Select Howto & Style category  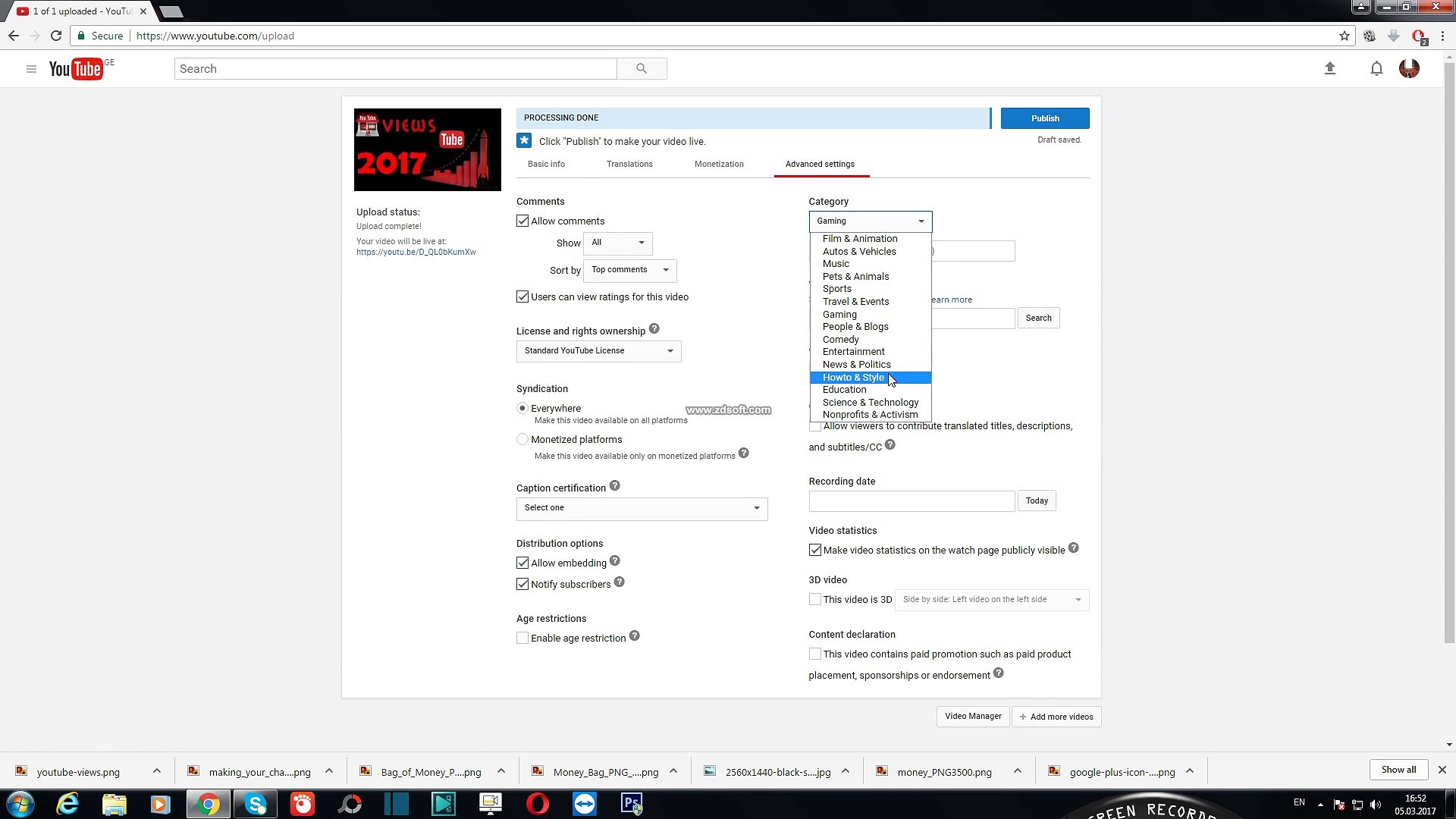click(853, 377)
